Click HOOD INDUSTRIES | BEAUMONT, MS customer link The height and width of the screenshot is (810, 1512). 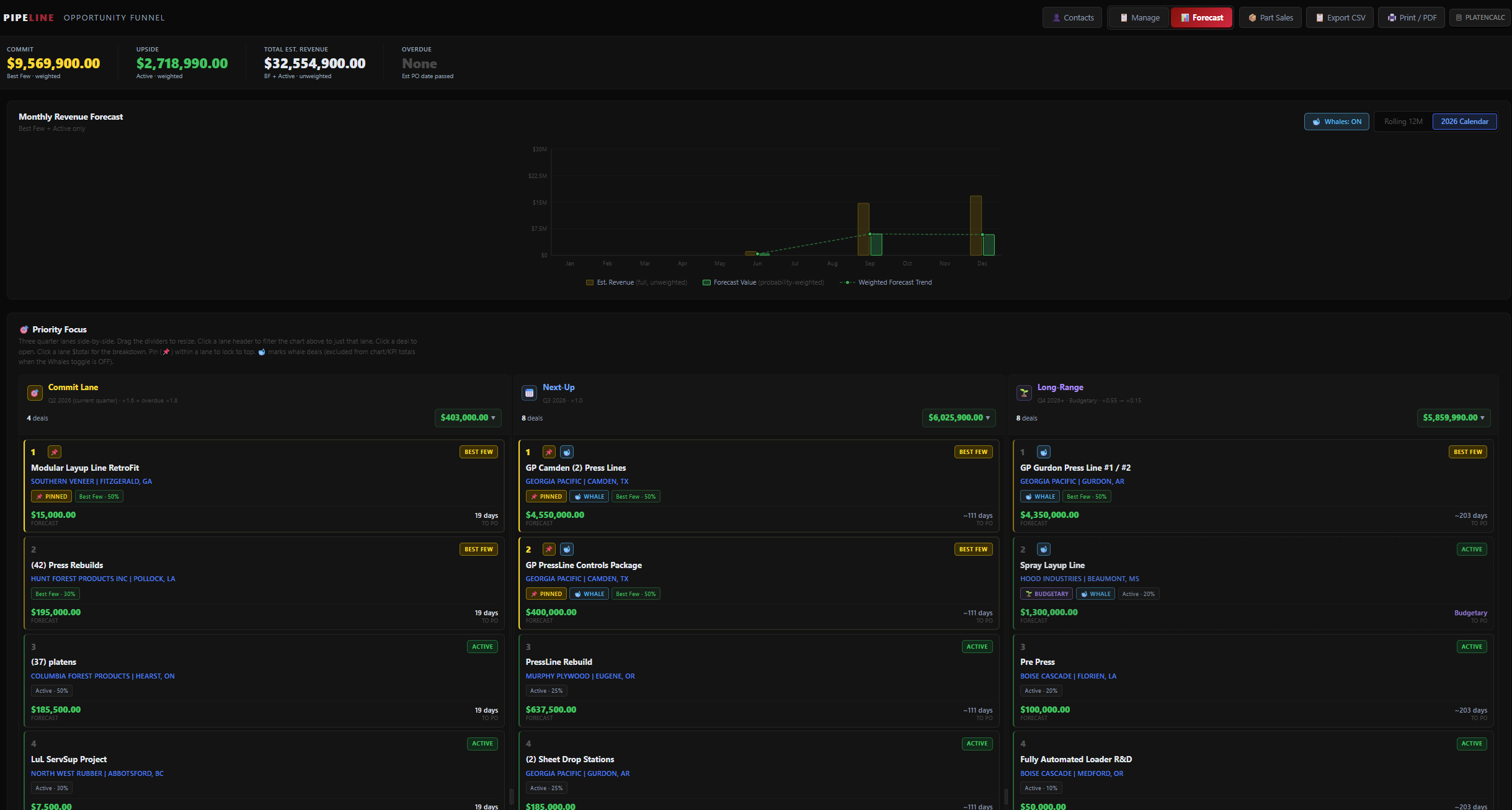point(1079,579)
